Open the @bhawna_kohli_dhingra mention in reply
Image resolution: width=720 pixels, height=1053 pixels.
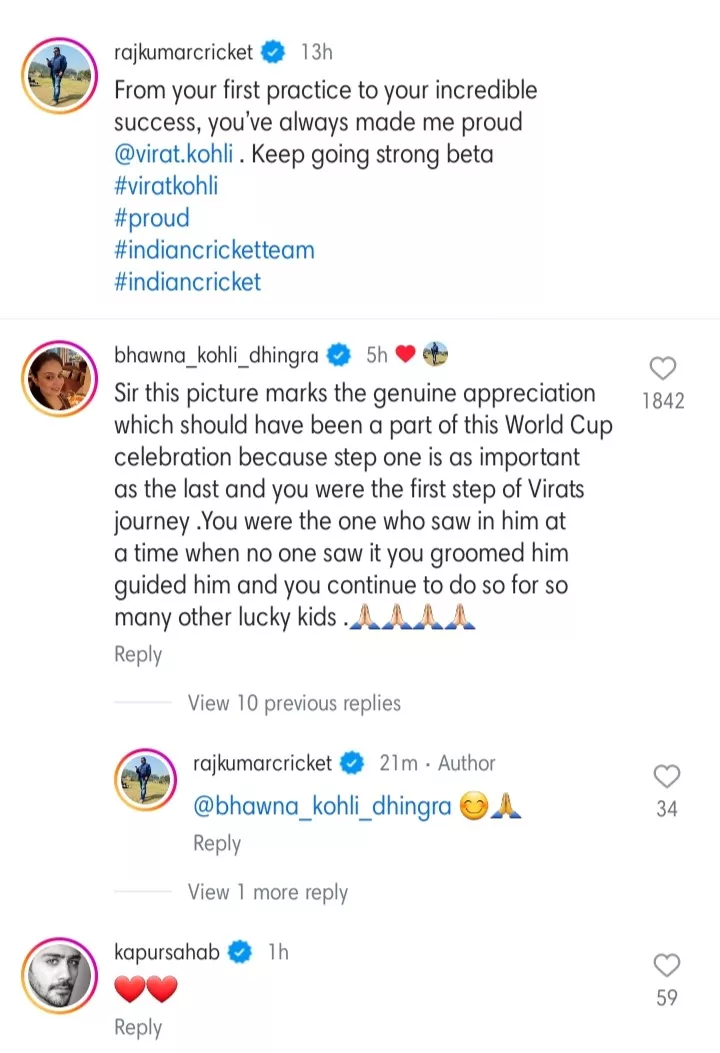click(x=322, y=807)
